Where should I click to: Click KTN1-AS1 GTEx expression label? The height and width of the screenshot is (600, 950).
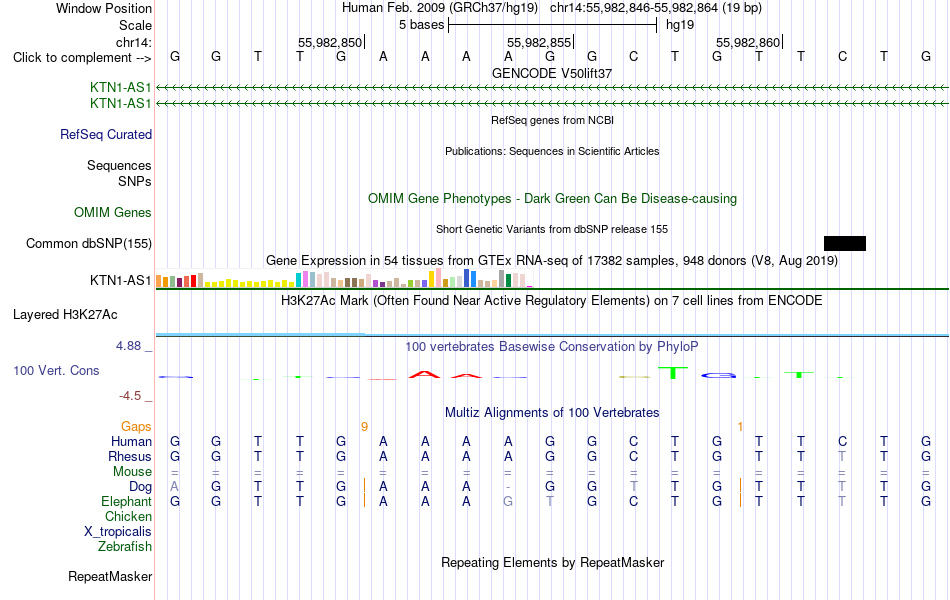[121, 281]
